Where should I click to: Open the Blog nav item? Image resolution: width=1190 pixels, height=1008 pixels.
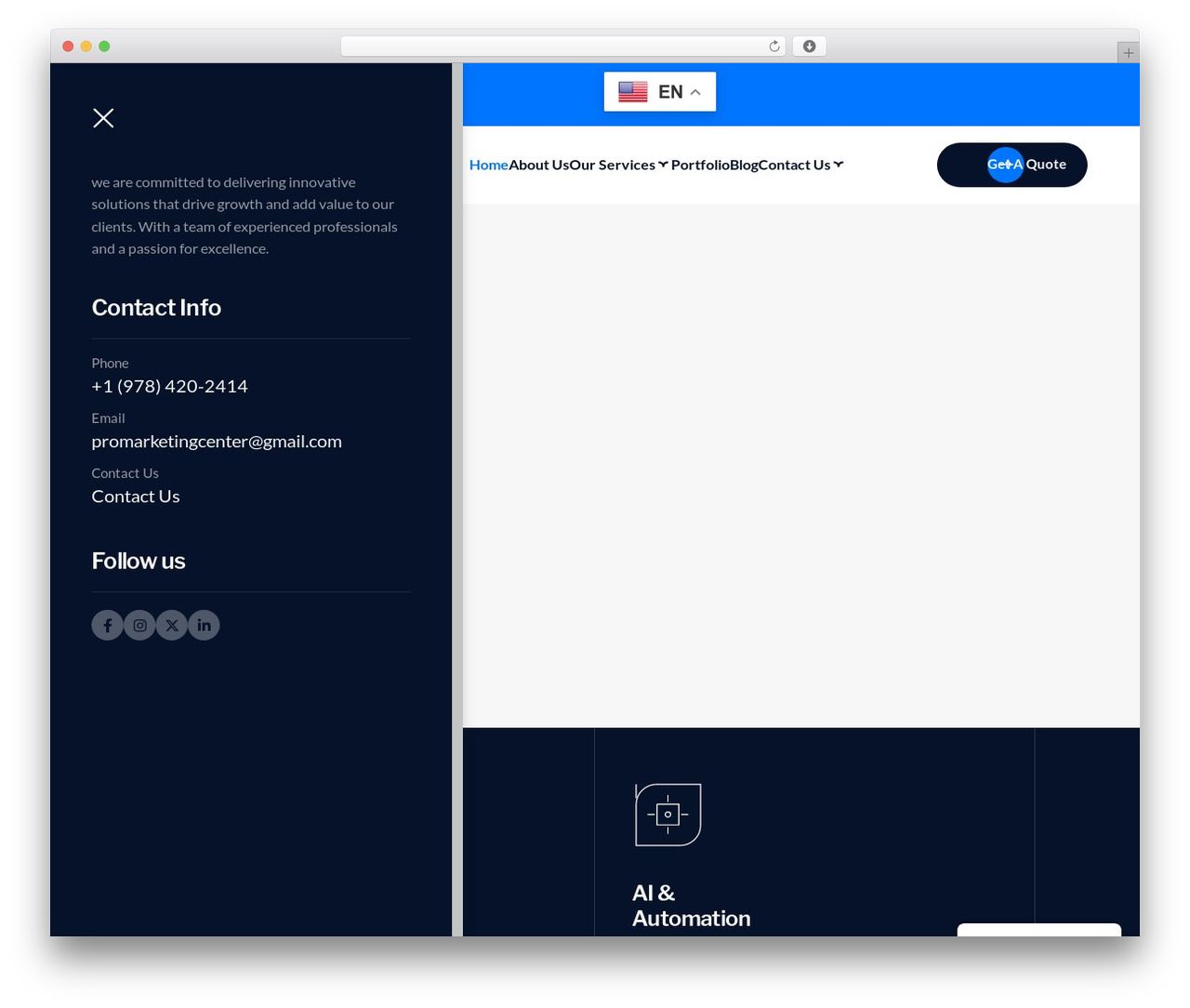pyautogui.click(x=744, y=165)
